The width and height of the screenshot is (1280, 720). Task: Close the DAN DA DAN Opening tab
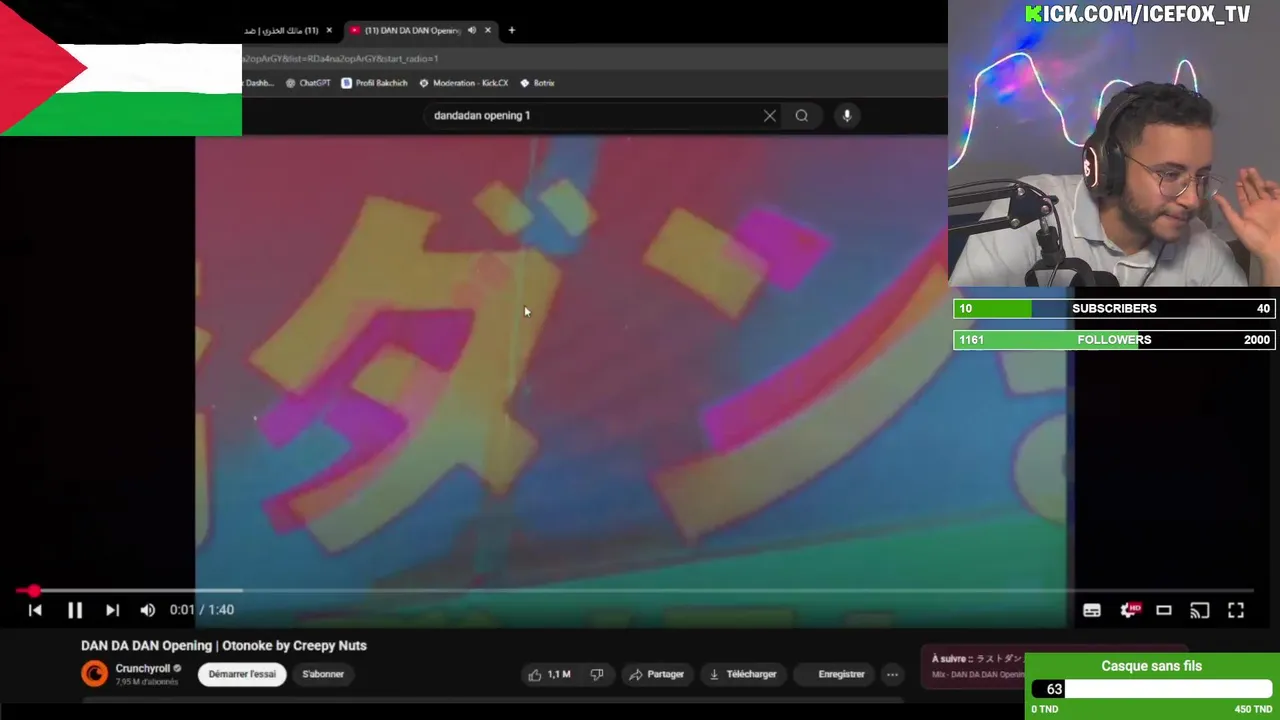tap(488, 30)
